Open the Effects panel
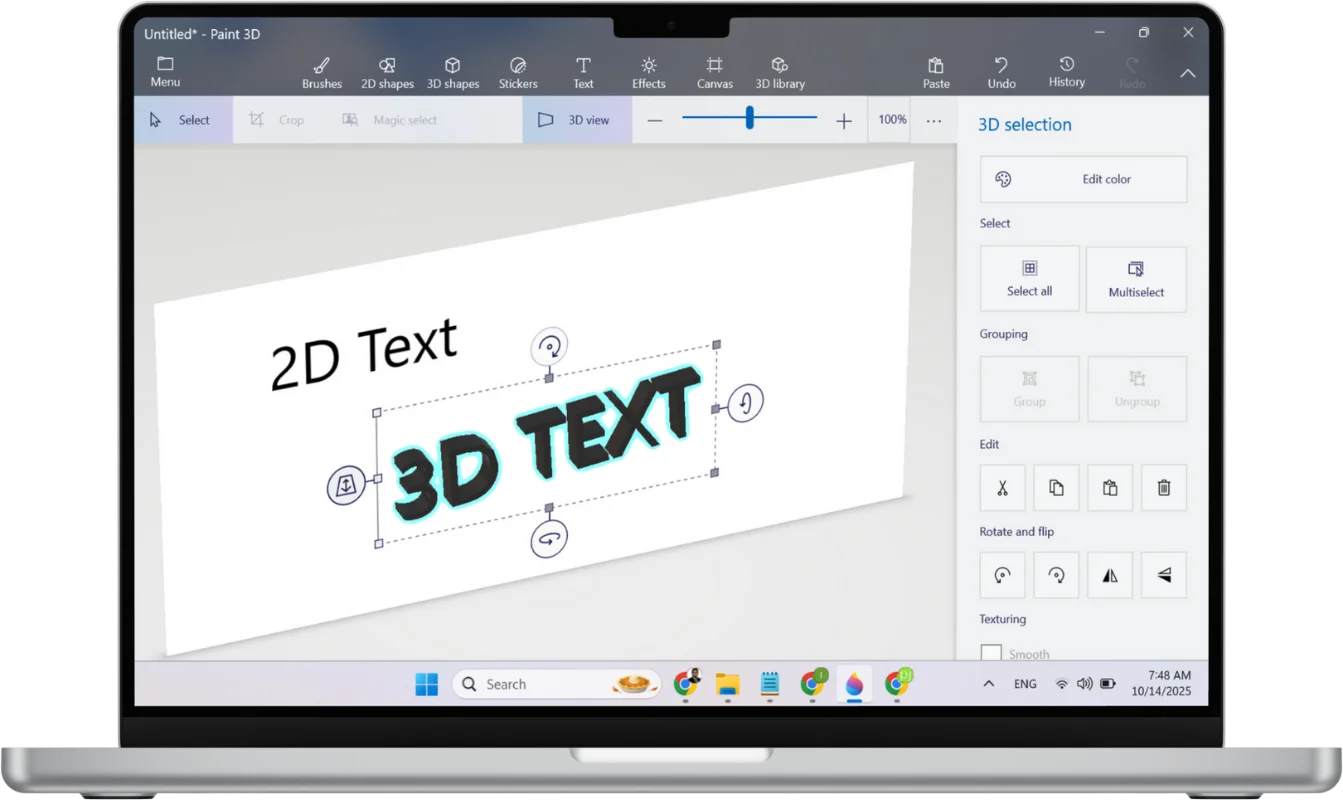This screenshot has width=1343, height=800. pyautogui.click(x=648, y=70)
